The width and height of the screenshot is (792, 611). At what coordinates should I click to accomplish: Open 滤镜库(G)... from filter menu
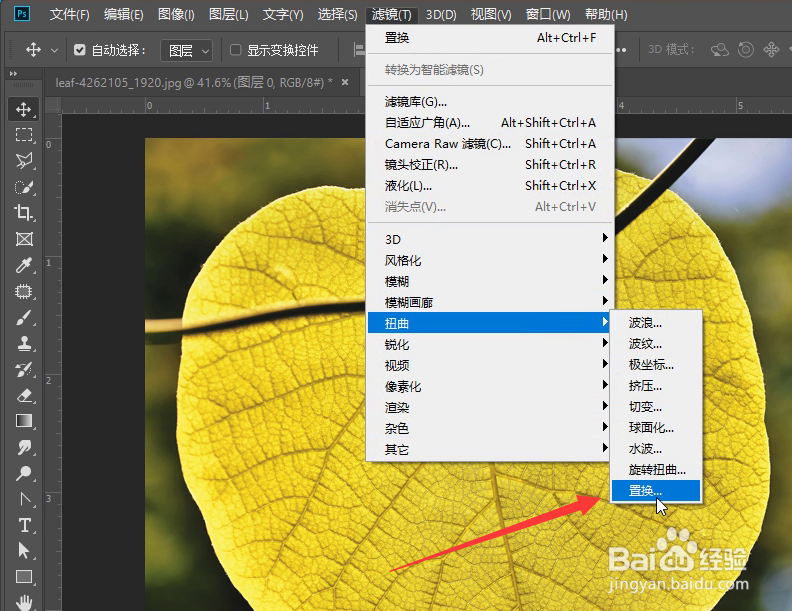tap(489, 102)
